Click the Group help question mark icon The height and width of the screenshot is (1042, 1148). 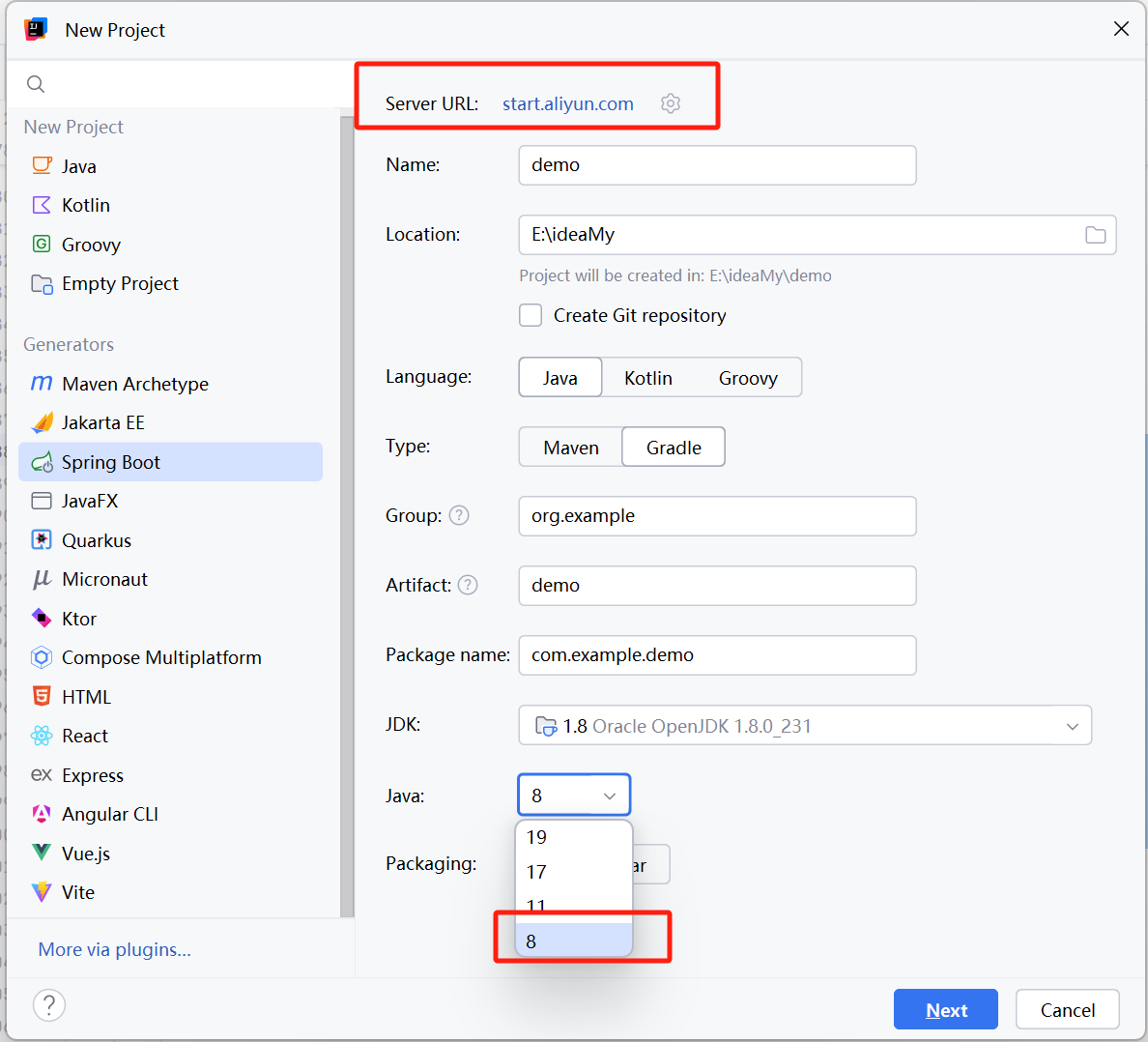pyautogui.click(x=459, y=515)
